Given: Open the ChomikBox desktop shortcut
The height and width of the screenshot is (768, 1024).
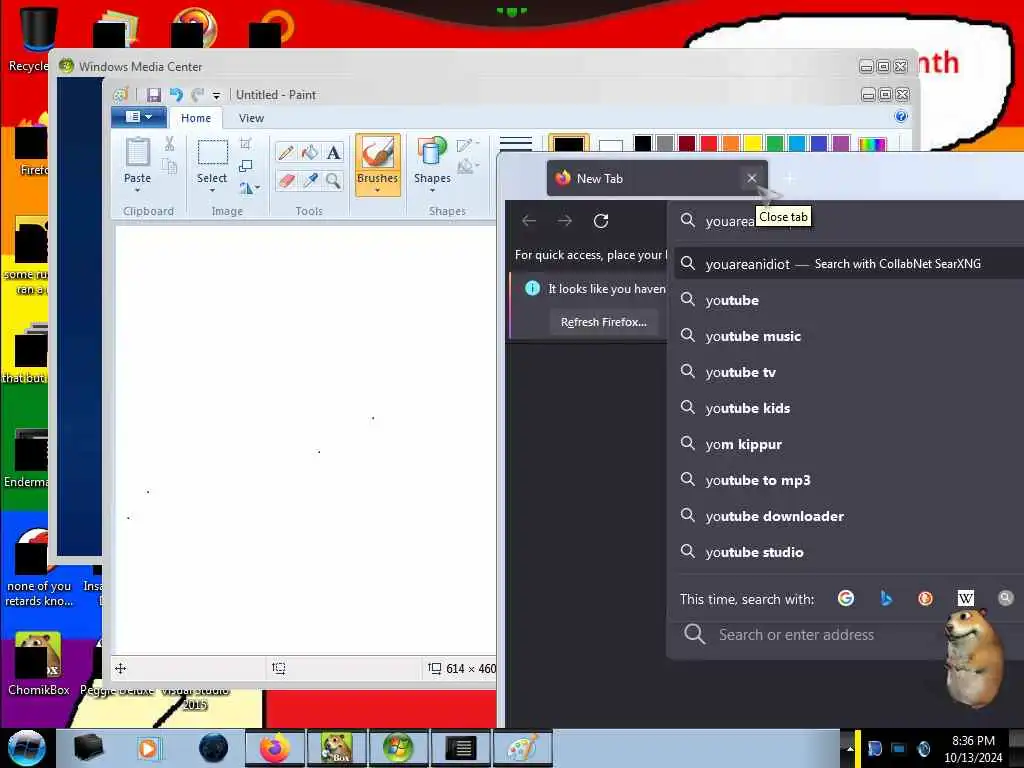Looking at the screenshot, I should 38,664.
